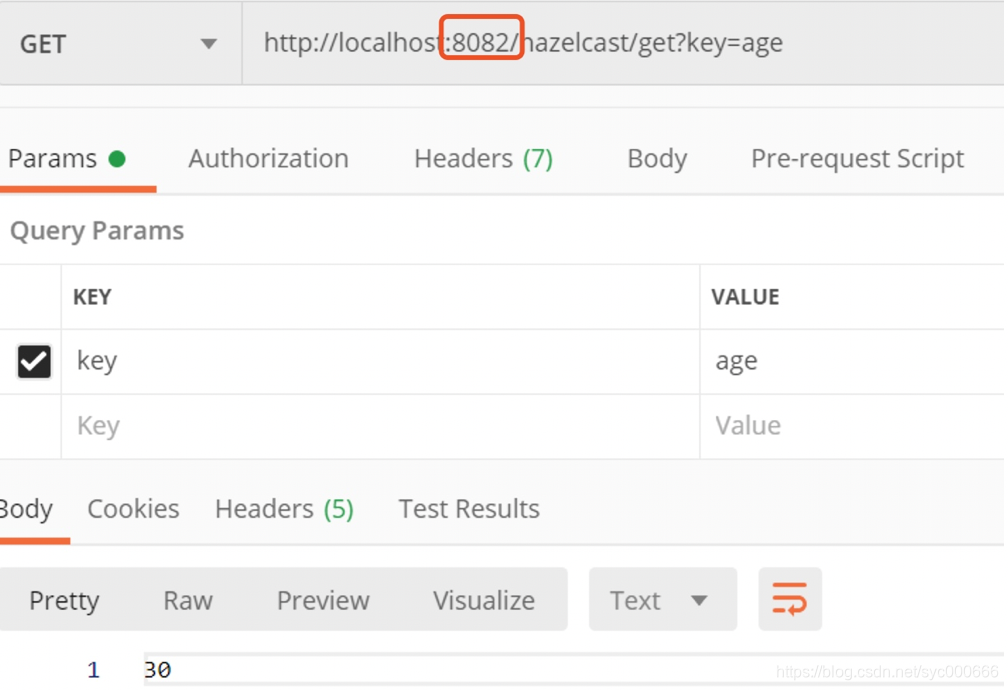Image resolution: width=1008 pixels, height=690 pixels.
Task: Click the empty Key parameter row
Action: tap(300, 425)
